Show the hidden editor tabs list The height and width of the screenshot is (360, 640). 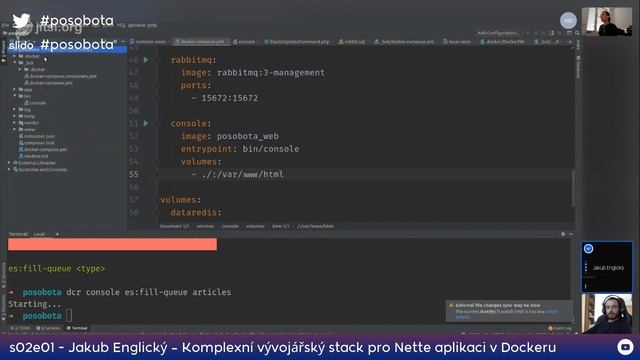[x=570, y=42]
